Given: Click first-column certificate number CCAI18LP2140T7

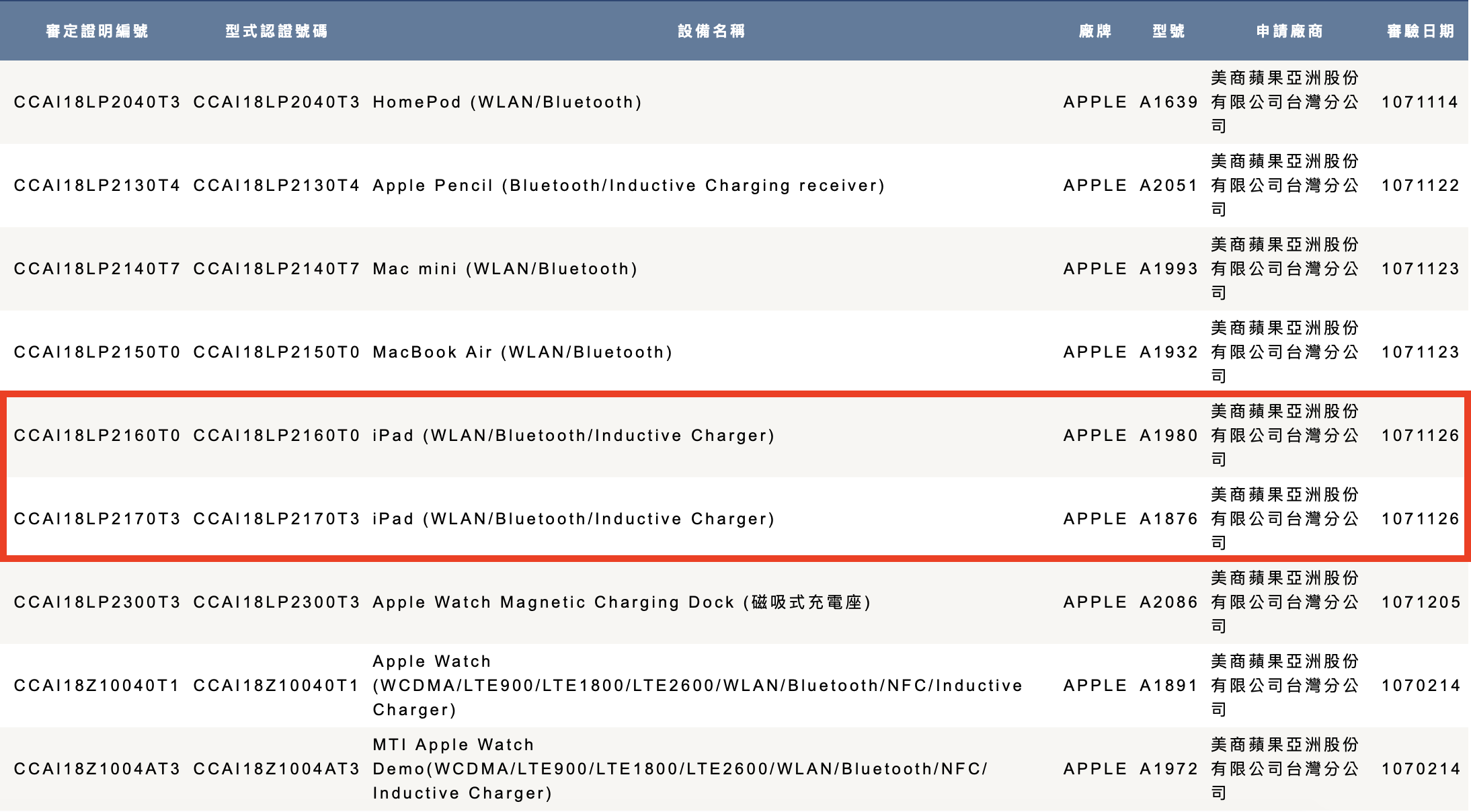Looking at the screenshot, I should [97, 269].
